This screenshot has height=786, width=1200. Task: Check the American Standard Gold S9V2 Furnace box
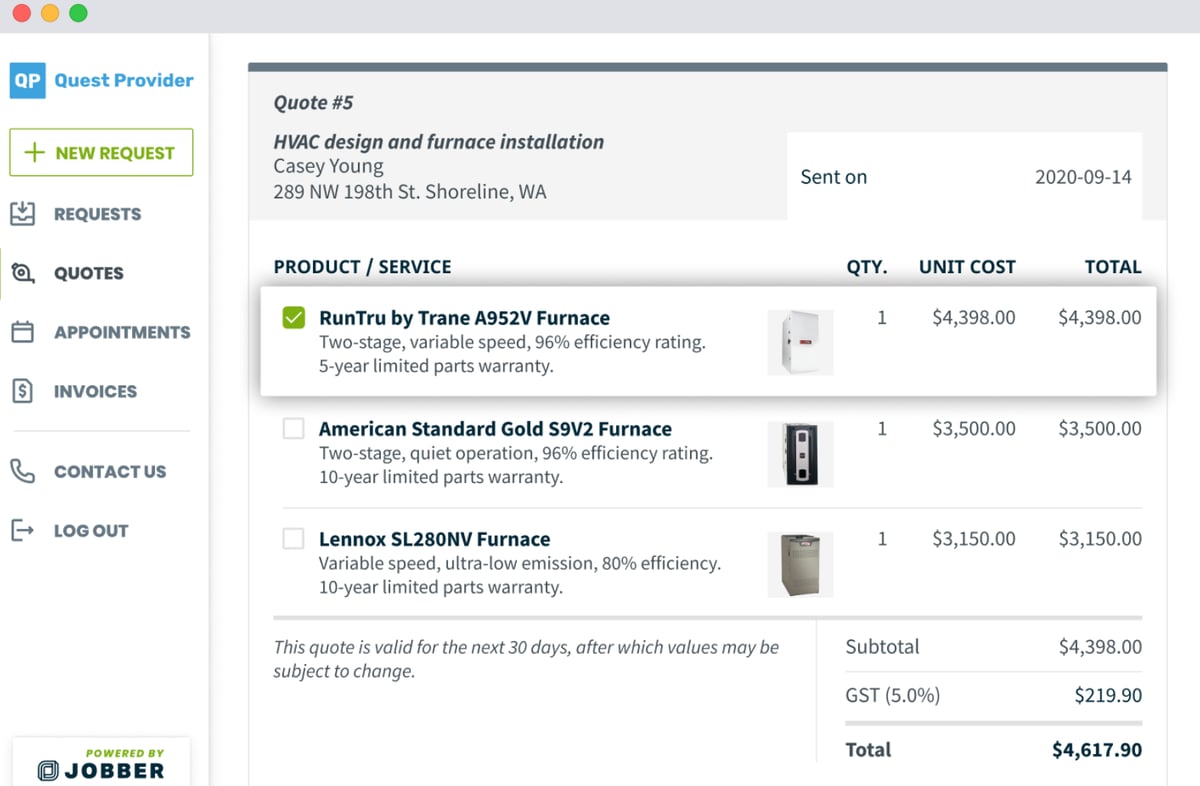pos(294,429)
